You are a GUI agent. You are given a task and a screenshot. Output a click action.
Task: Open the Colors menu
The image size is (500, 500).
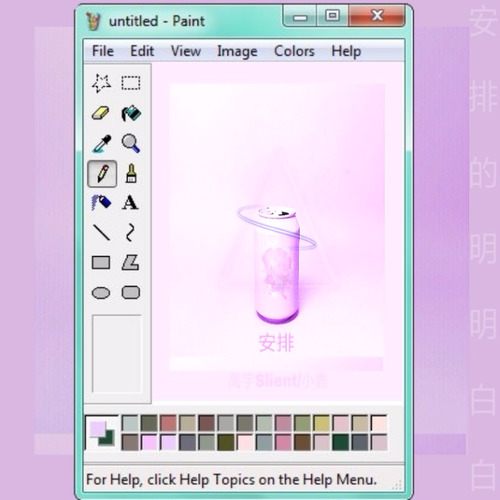coord(294,51)
